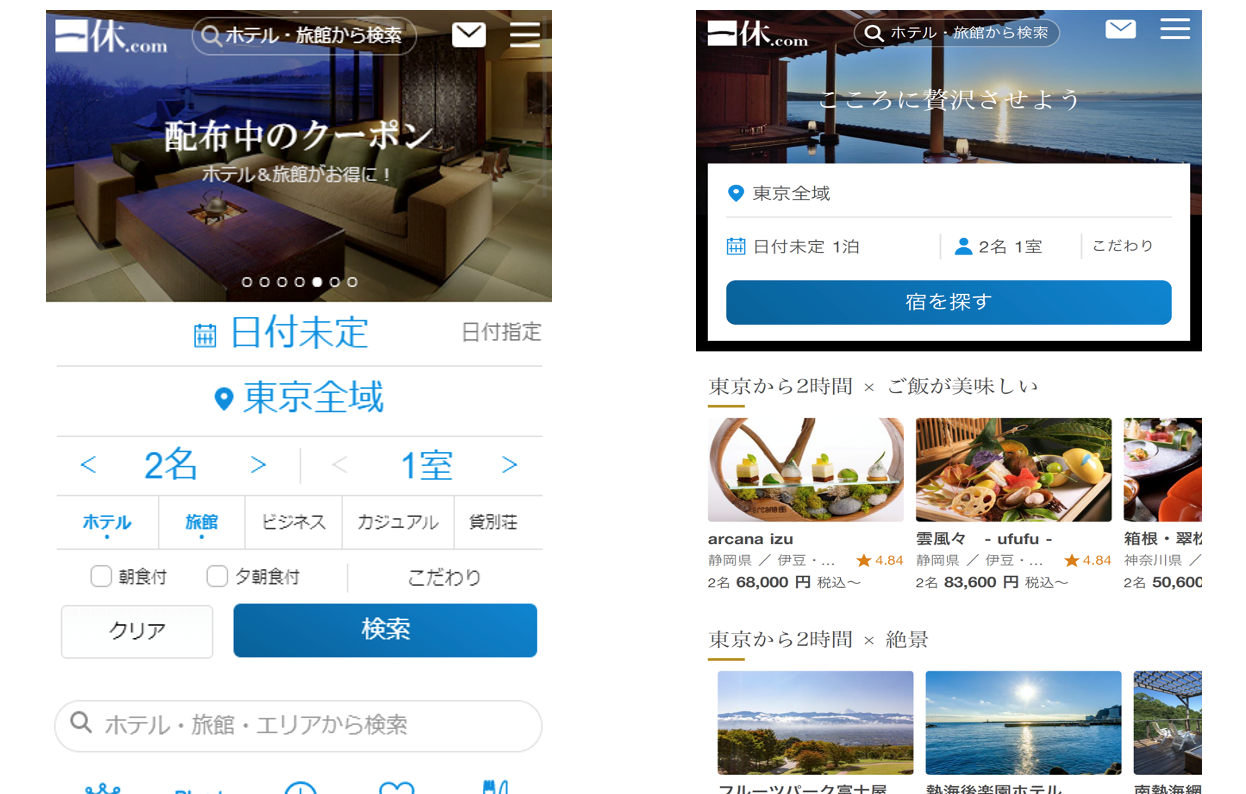The width and height of the screenshot is (1246, 794).
Task: Click calendar icon next to 日付未定 1泊
Action: [736, 246]
